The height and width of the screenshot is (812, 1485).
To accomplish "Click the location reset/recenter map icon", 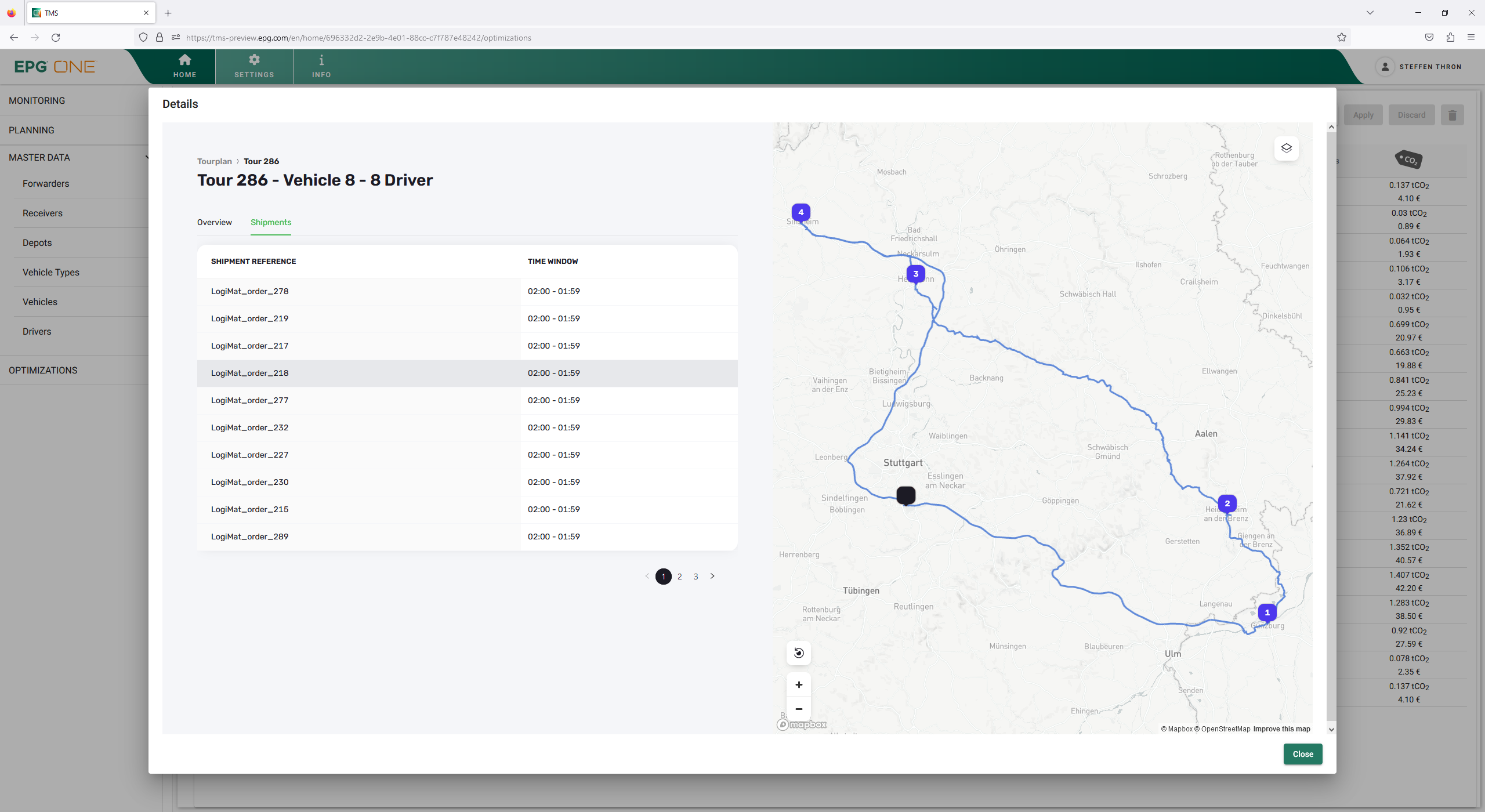I will pos(799,652).
